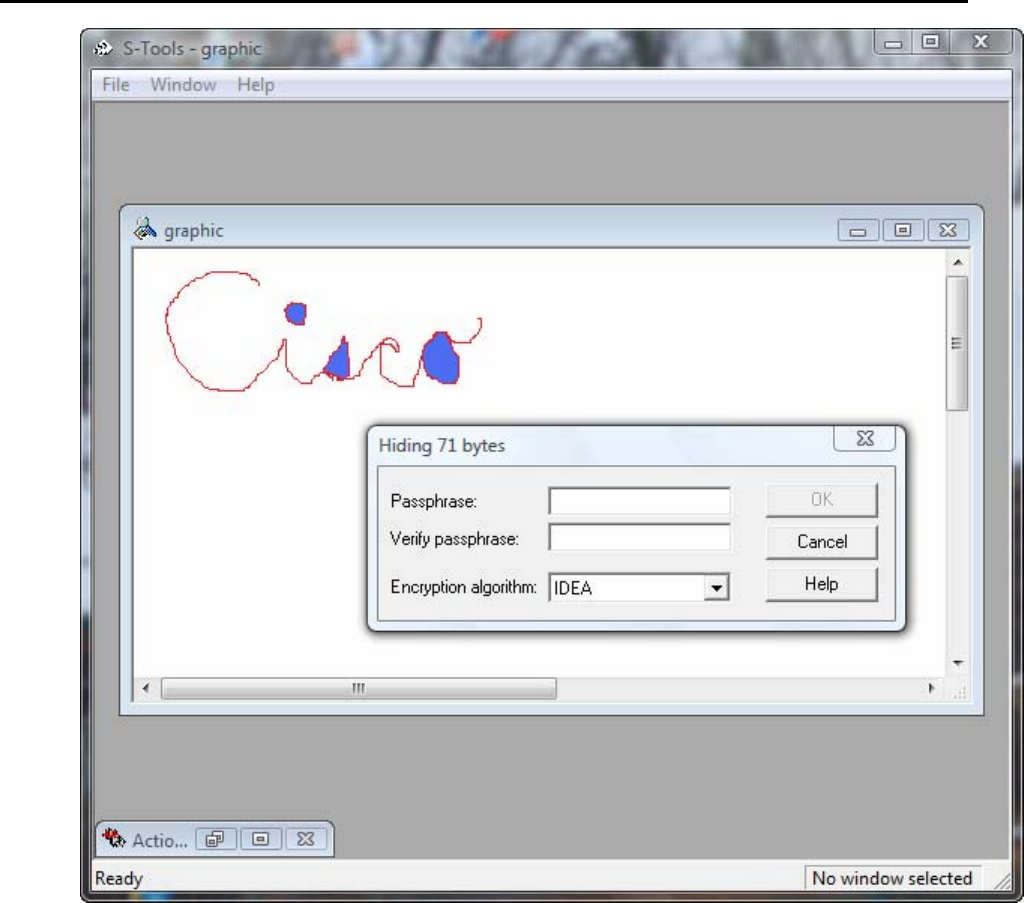Image resolution: width=1024 pixels, height=903 pixels.
Task: Click the horizontal scrollbar thumb
Action: 359,688
